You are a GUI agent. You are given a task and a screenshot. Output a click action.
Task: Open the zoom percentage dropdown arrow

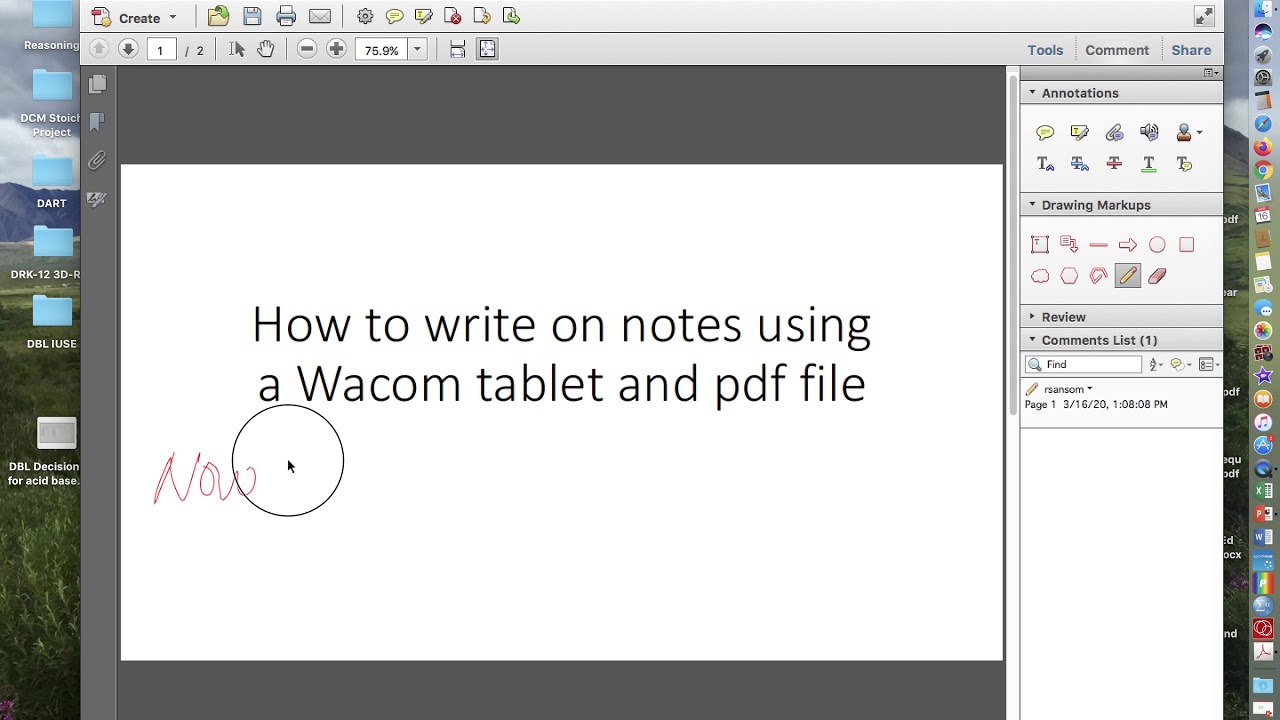417,49
